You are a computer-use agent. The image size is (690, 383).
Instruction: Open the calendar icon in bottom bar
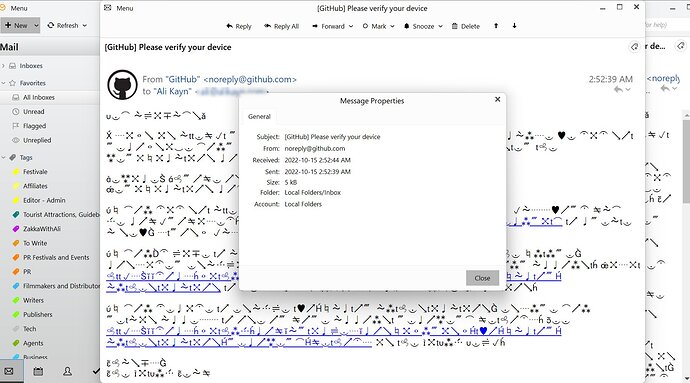38,372
